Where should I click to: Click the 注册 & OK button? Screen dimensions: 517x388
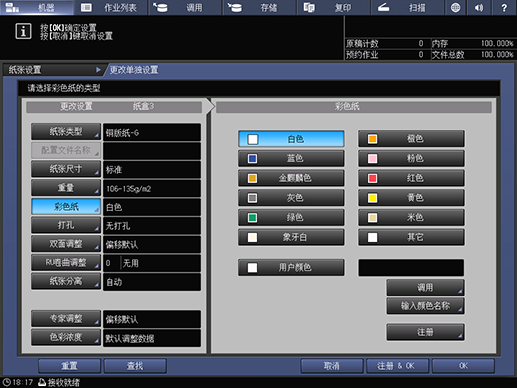397,366
